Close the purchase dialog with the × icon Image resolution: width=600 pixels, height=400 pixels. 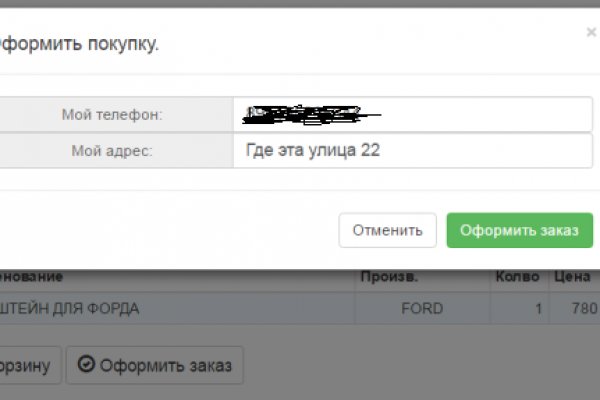pos(590,32)
